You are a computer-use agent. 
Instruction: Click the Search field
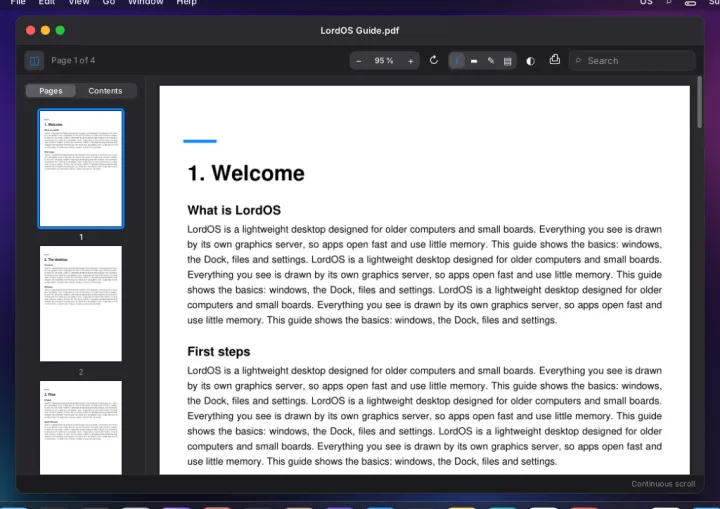click(x=632, y=61)
